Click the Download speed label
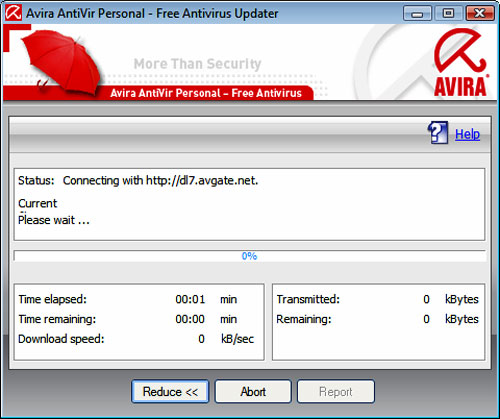Viewport: 500px width, 419px height. tap(61, 339)
